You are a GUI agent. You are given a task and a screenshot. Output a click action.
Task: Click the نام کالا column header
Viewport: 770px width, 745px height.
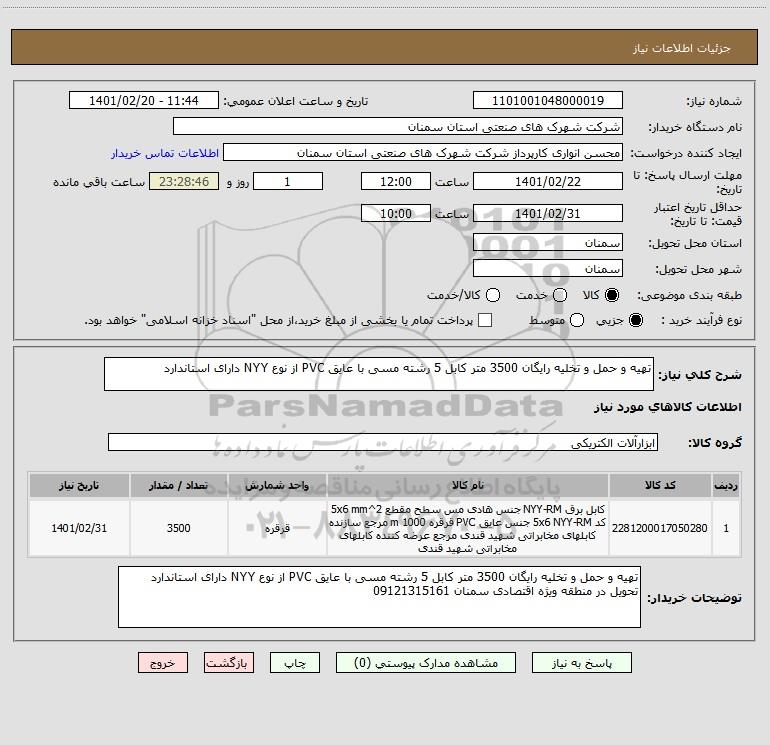coord(468,486)
